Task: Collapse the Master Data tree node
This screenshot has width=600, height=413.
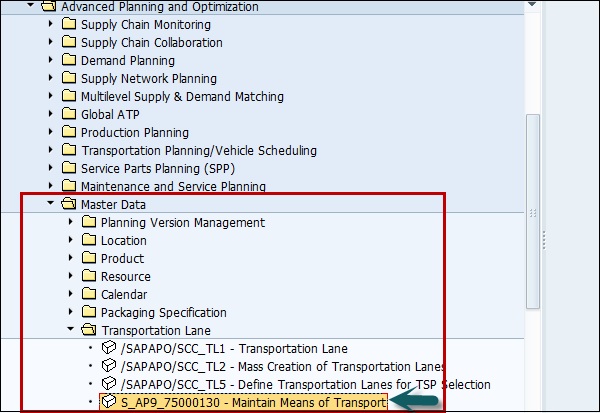Action: click(x=51, y=205)
